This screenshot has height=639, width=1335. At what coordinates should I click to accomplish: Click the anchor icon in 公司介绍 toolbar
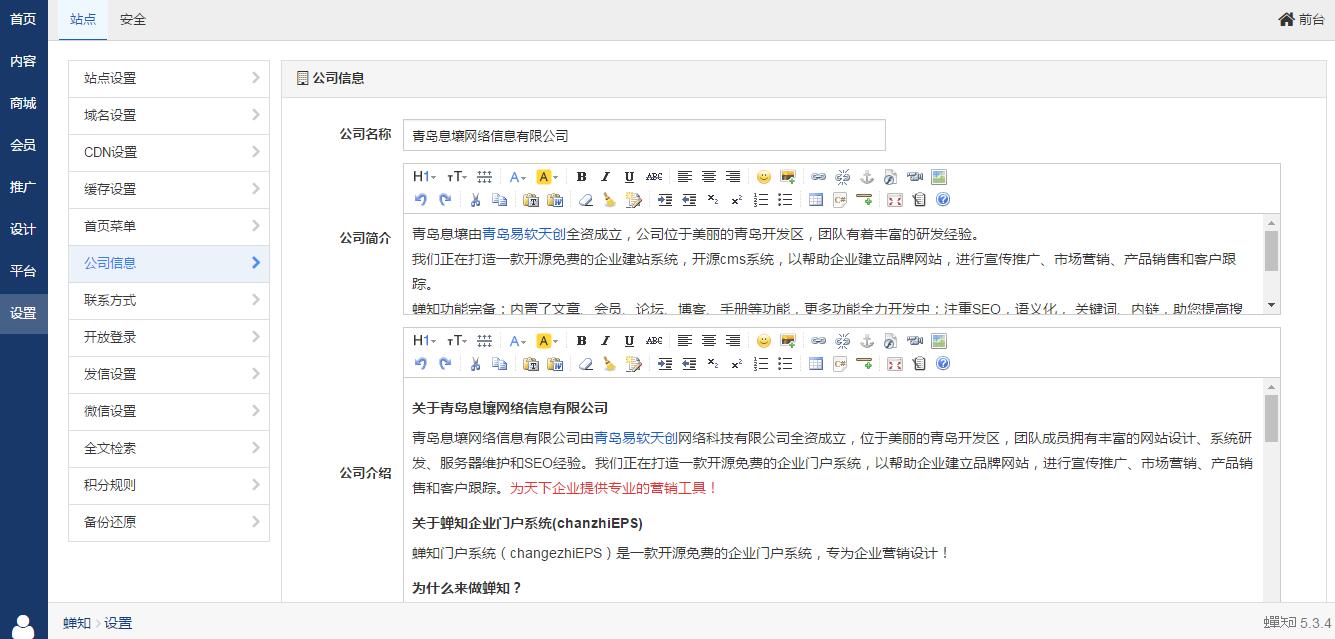coord(867,341)
